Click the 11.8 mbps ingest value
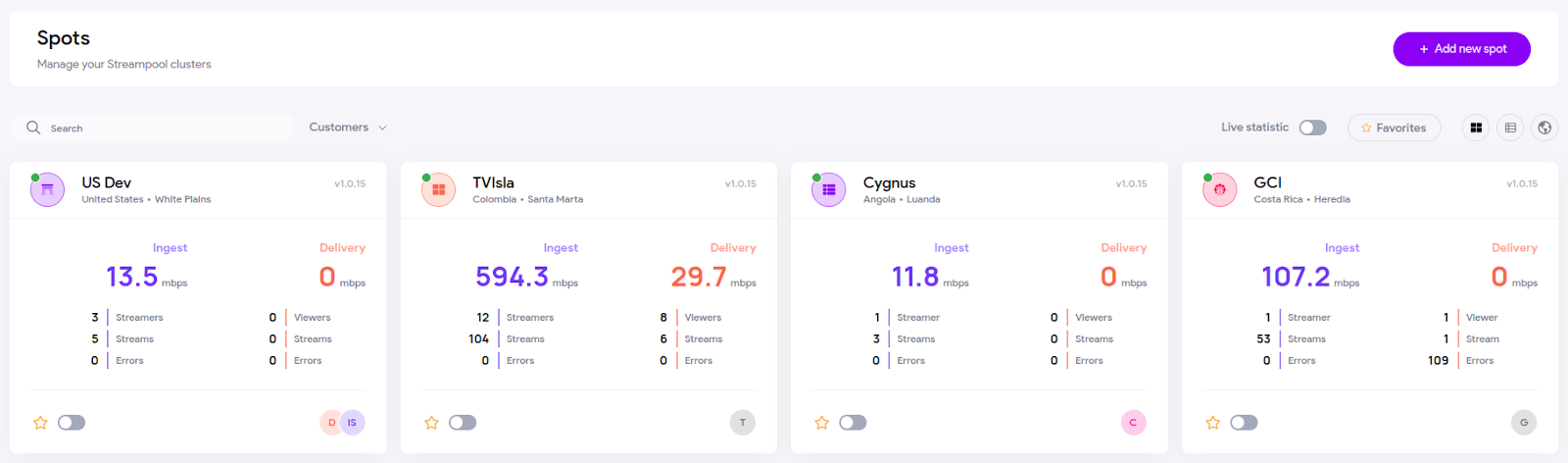This screenshot has height=463, width=1568. pos(930,277)
